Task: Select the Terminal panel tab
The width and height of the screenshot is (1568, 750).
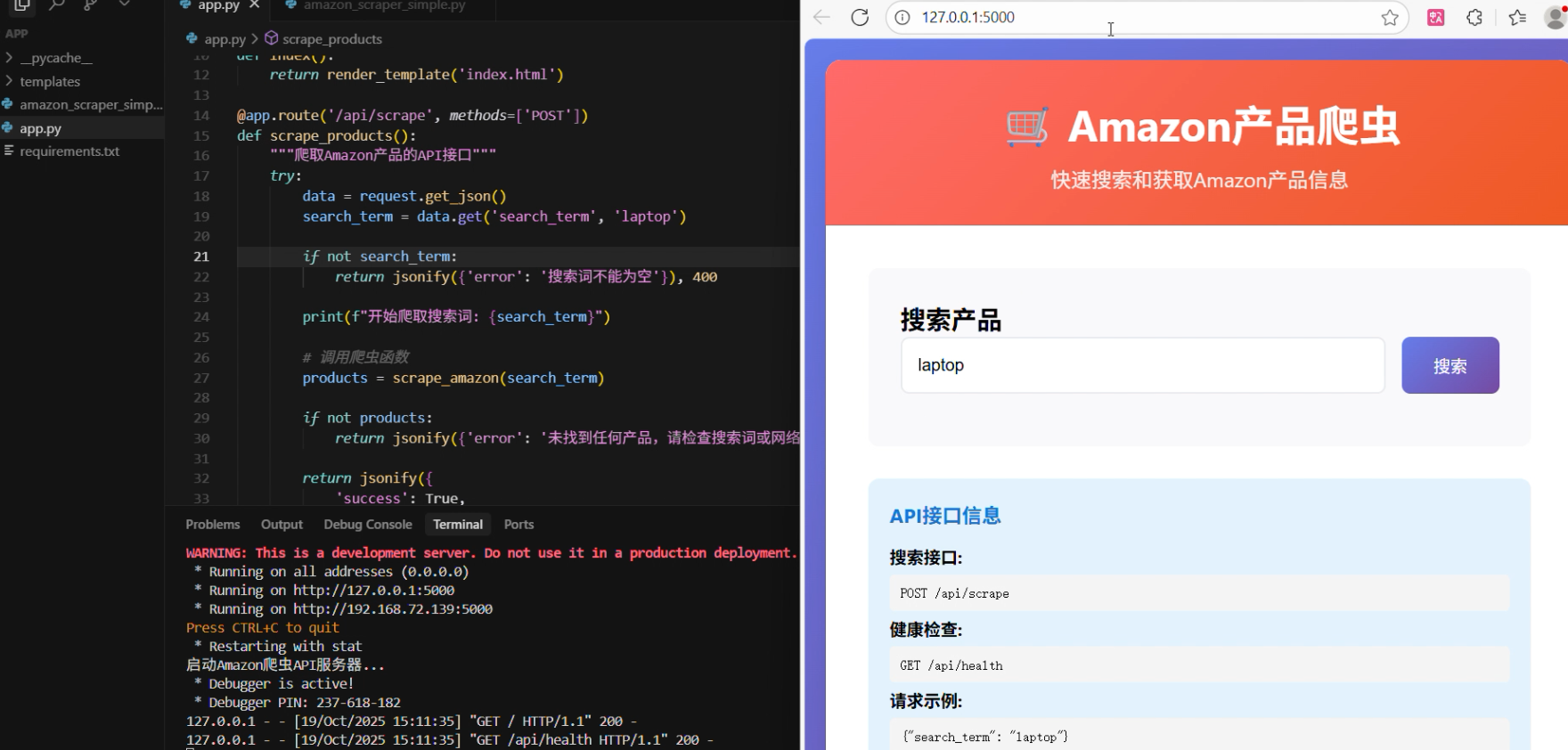Action: click(x=458, y=525)
